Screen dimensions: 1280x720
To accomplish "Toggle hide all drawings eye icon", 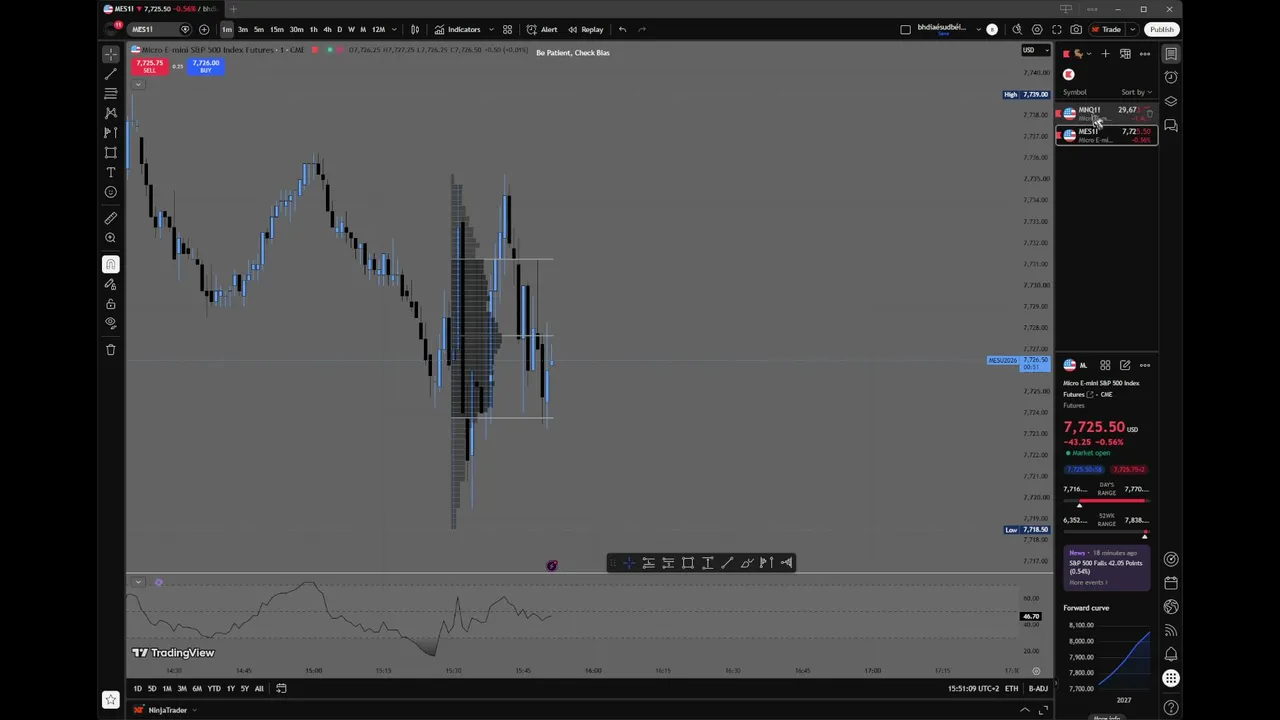I will point(111,323).
